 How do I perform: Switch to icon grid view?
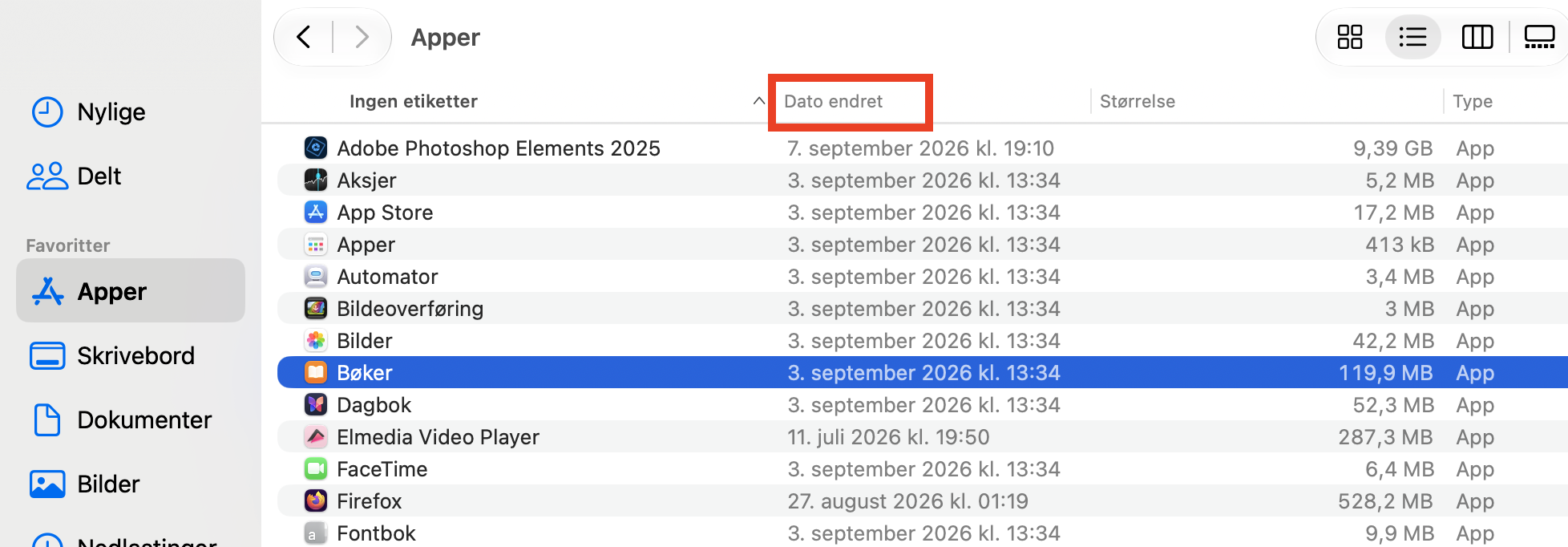point(1350,37)
